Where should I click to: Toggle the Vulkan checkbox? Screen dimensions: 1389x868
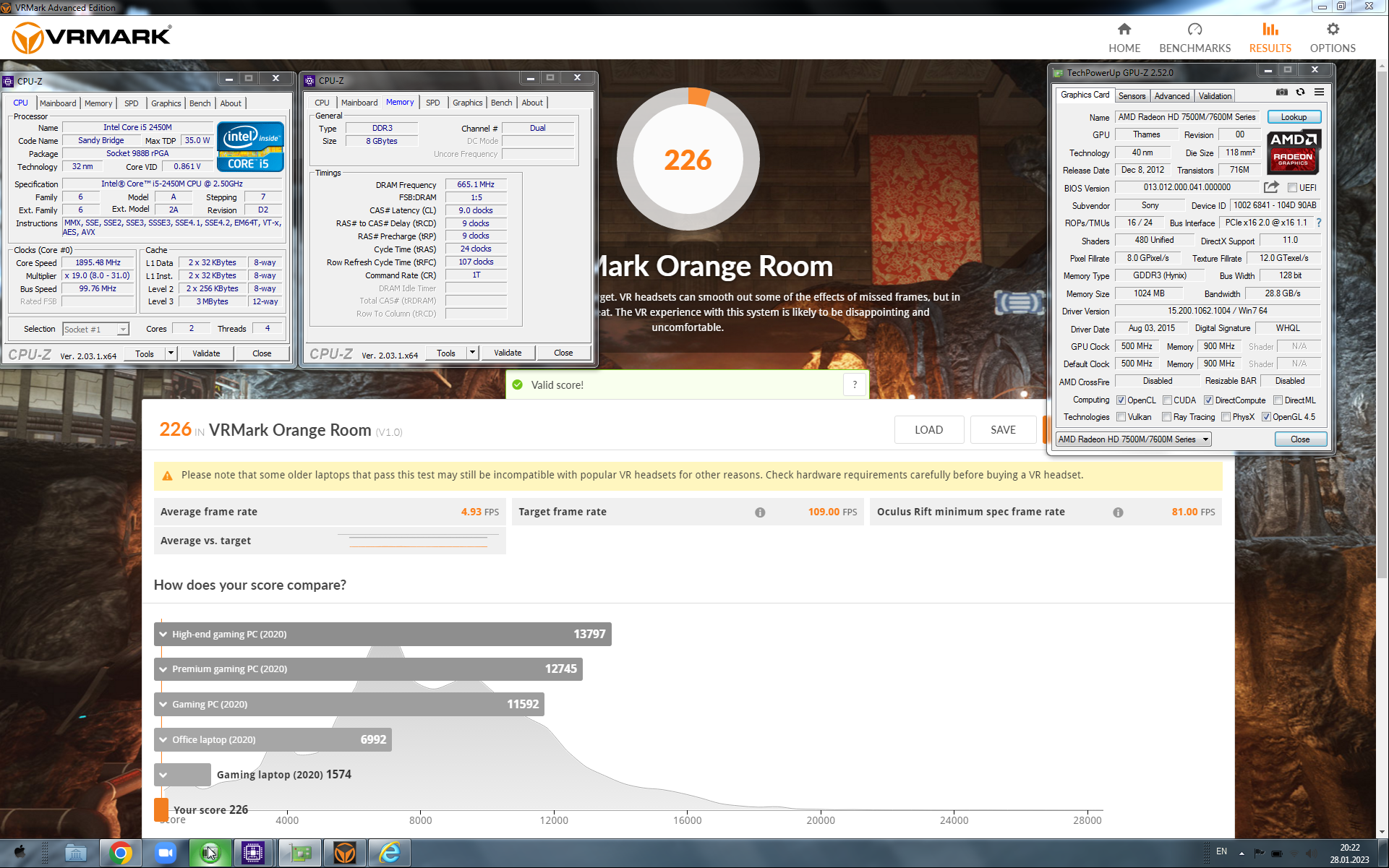[1121, 417]
